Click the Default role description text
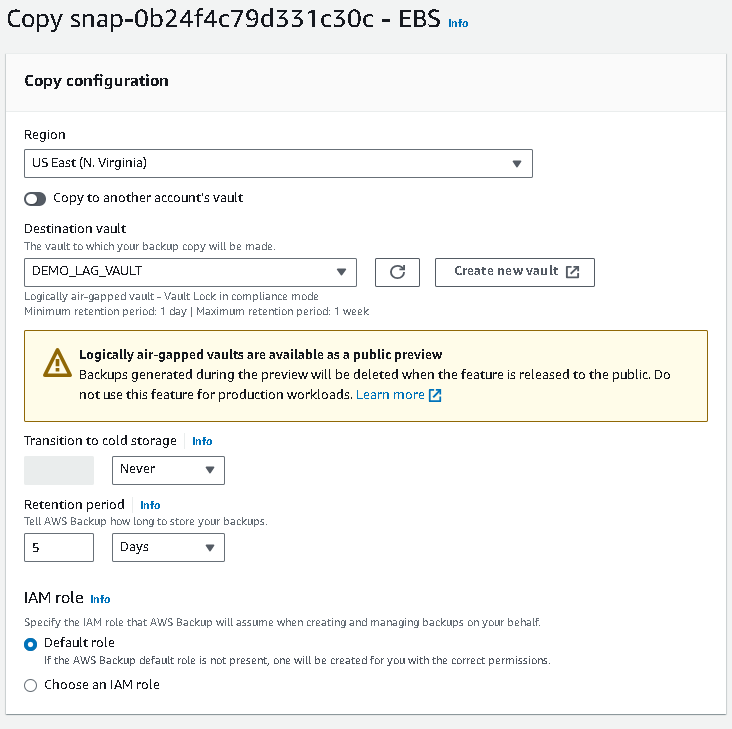This screenshot has width=732, height=729. 297,661
